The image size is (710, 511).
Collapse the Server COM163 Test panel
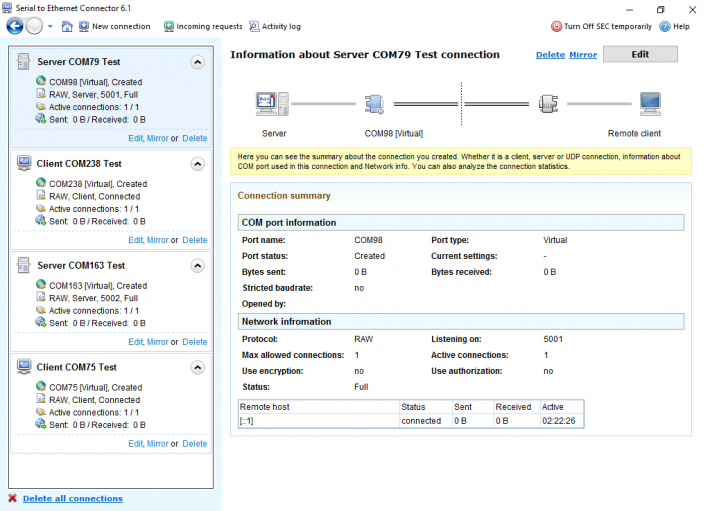(x=197, y=266)
